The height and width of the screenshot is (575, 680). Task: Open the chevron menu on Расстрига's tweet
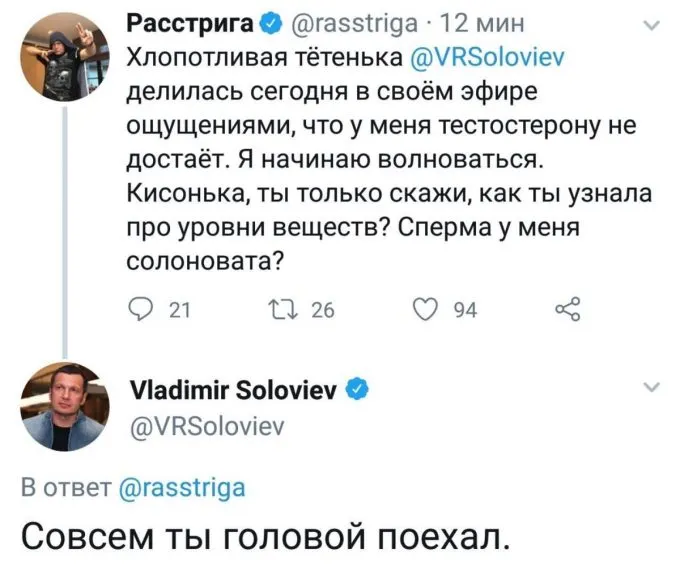pyautogui.click(x=652, y=29)
